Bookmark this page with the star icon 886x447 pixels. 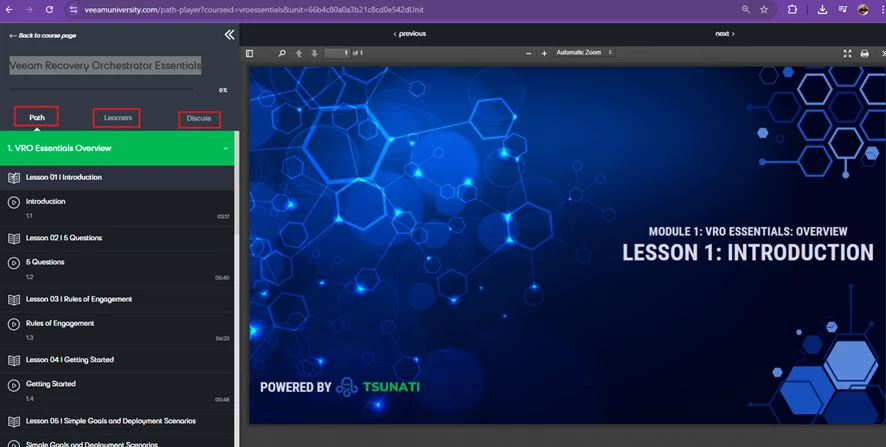(x=764, y=10)
